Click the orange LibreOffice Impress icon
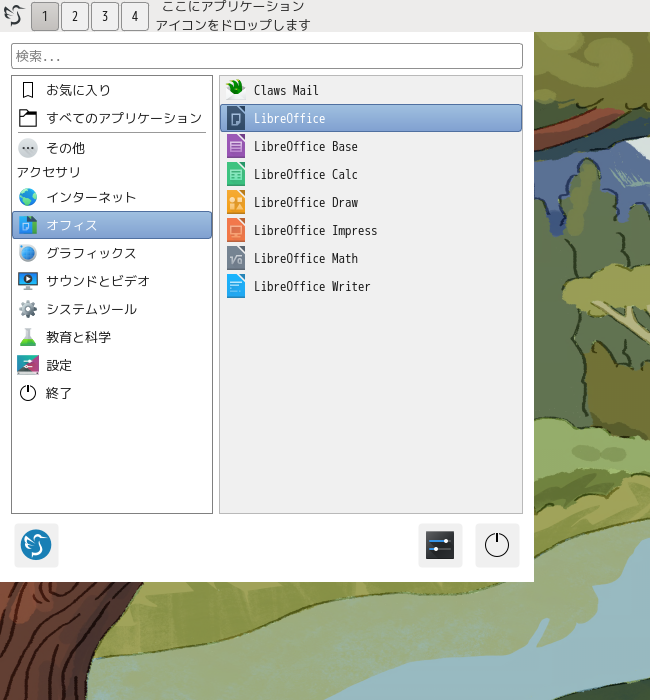650x700 pixels. (236, 230)
